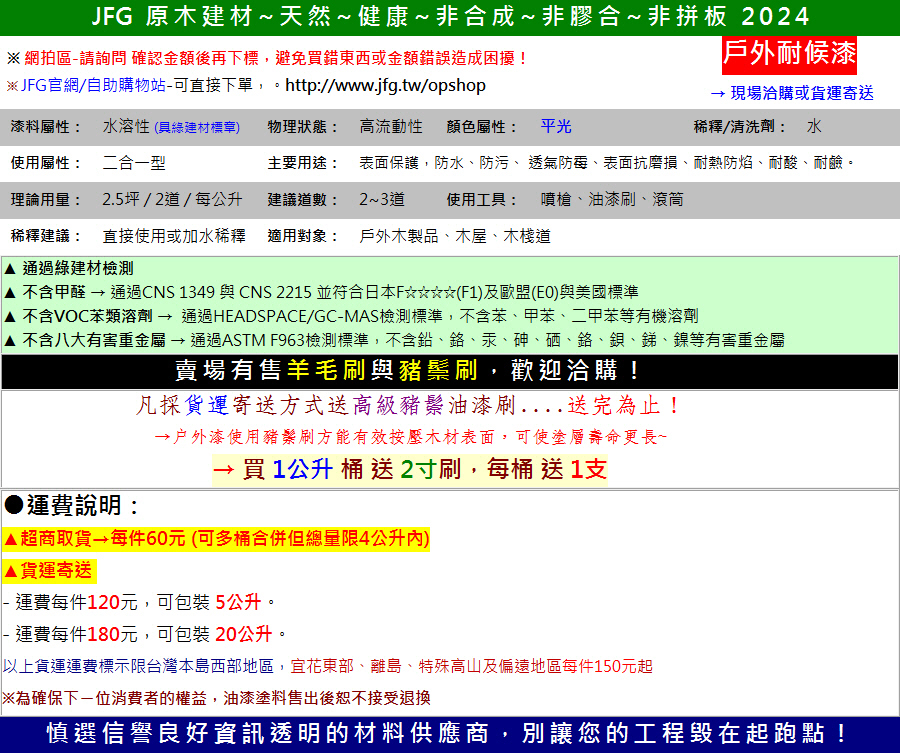Select the line starting '▲ 不含八大有害重金屬'
This screenshot has height=753, width=900.
pyautogui.click(x=394, y=340)
